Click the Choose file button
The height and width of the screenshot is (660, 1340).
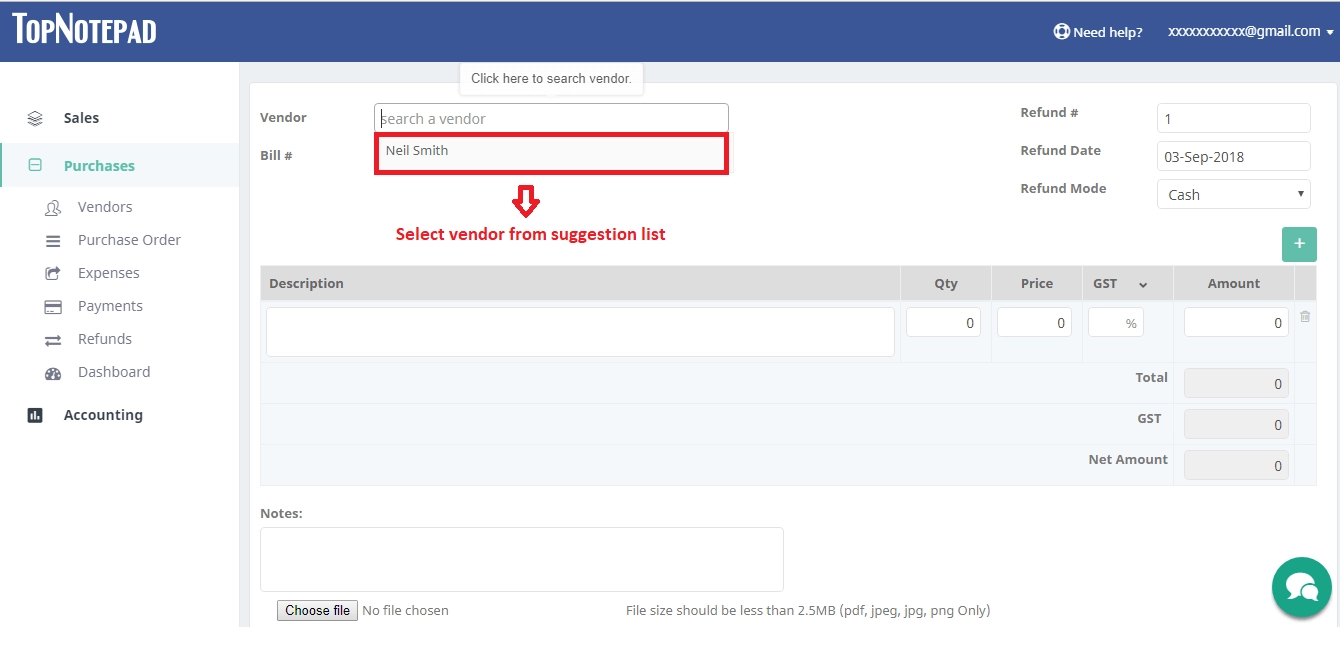(316, 610)
